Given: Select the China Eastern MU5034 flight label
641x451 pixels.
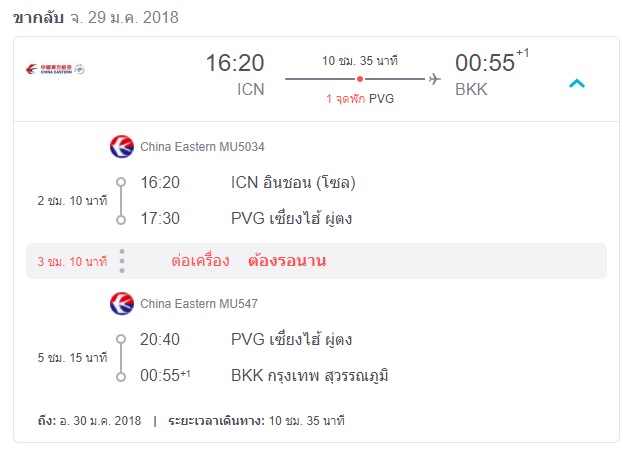Looking at the screenshot, I should pos(202,146).
